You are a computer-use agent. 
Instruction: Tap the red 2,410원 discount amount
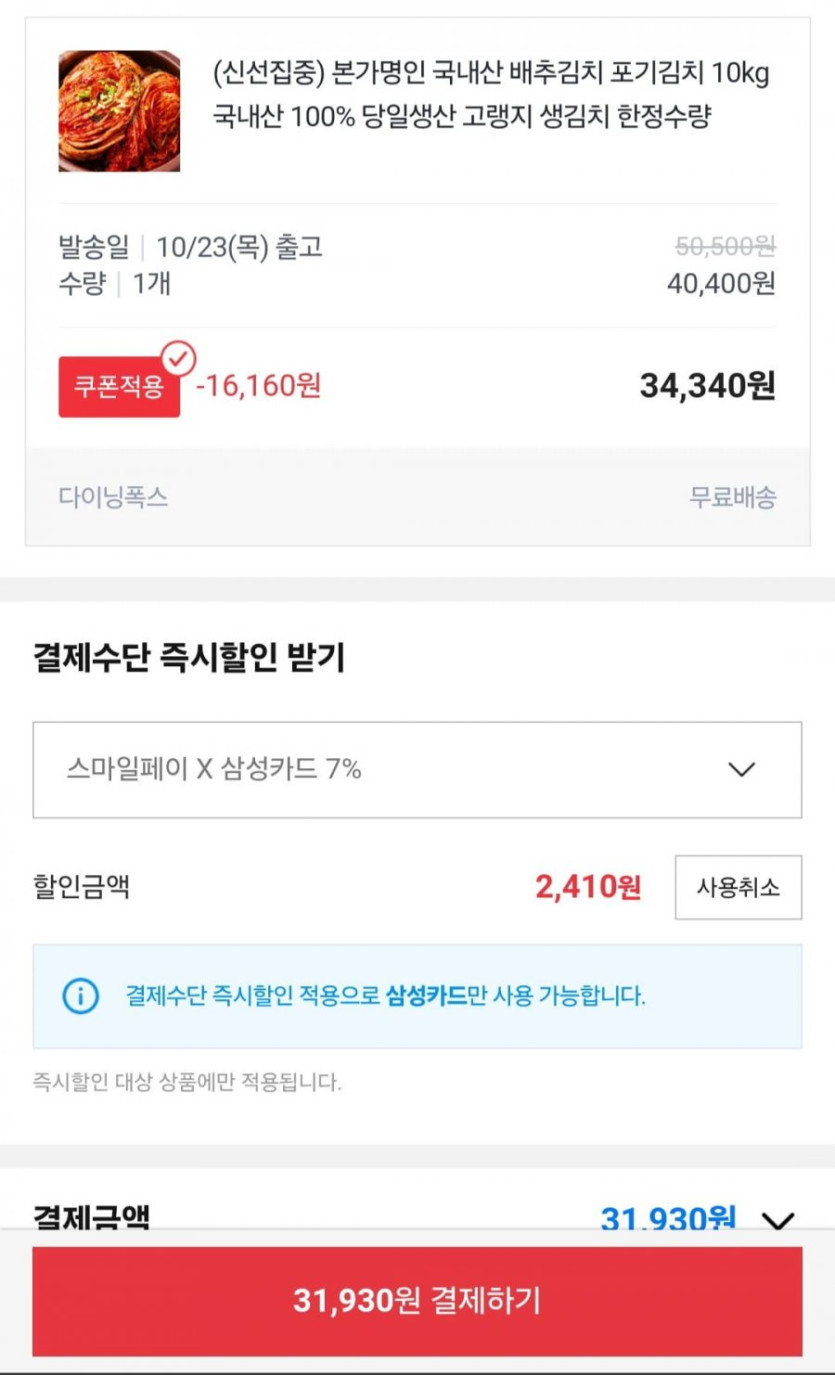pyautogui.click(x=588, y=887)
